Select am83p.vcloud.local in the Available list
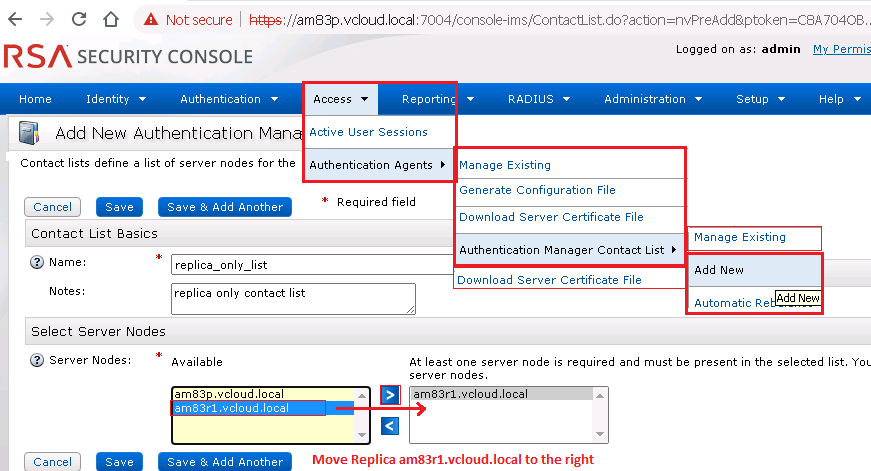871x471 pixels. click(230, 394)
